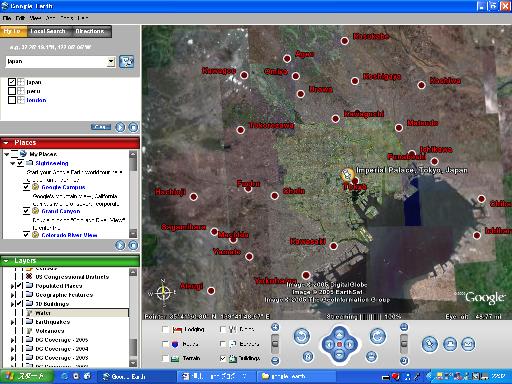The image size is (512, 384).
Task: Switch to the Local Search tab
Action: coord(48,31)
